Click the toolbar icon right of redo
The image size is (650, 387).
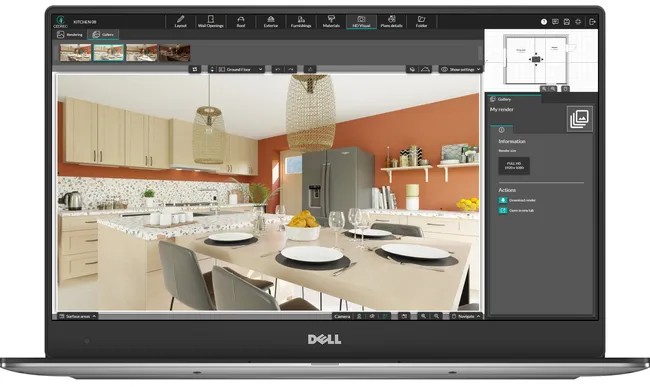click(310, 69)
